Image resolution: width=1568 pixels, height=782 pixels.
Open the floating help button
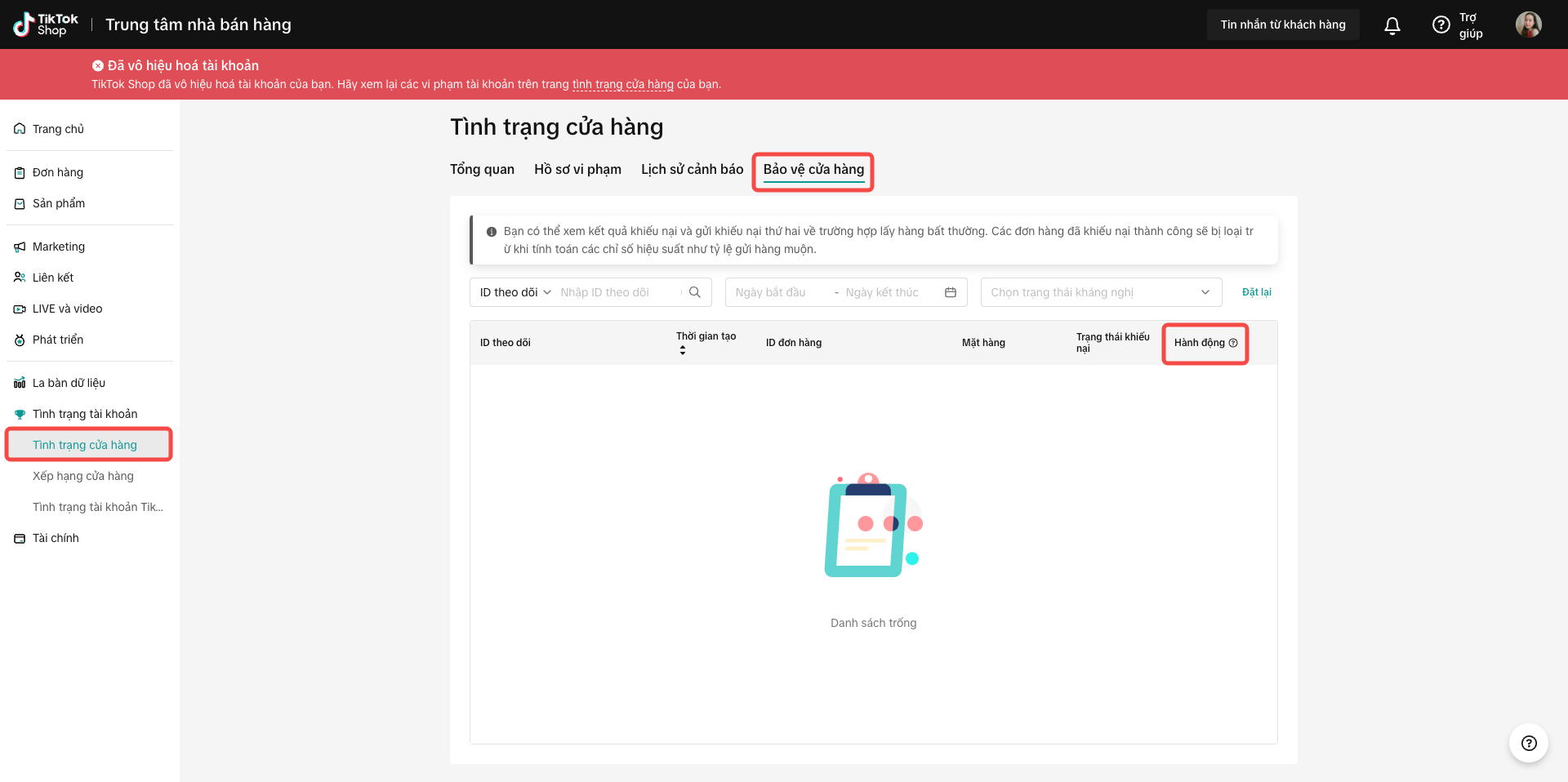tap(1529, 743)
